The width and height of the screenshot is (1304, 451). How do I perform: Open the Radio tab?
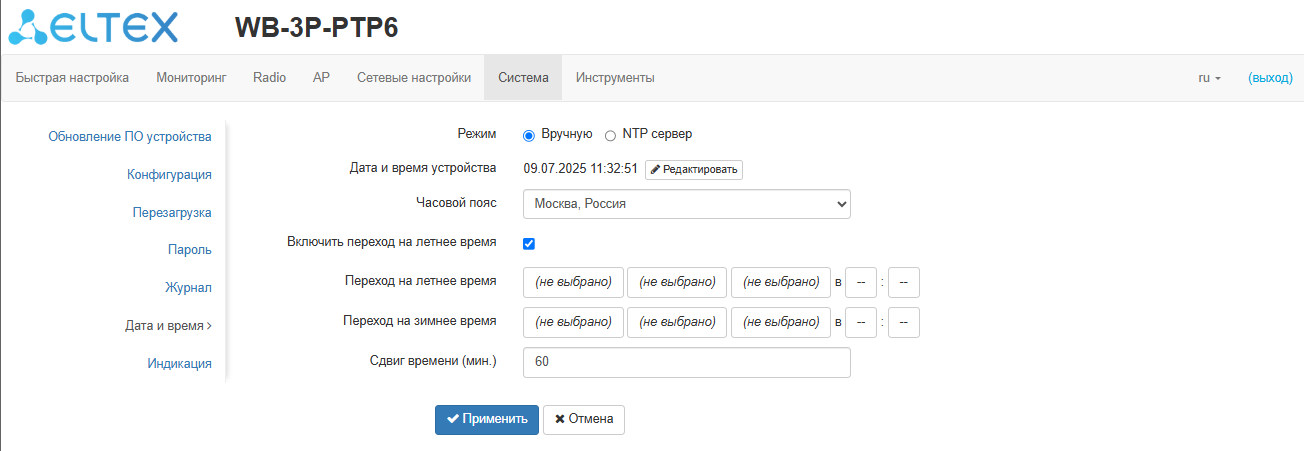tap(269, 78)
